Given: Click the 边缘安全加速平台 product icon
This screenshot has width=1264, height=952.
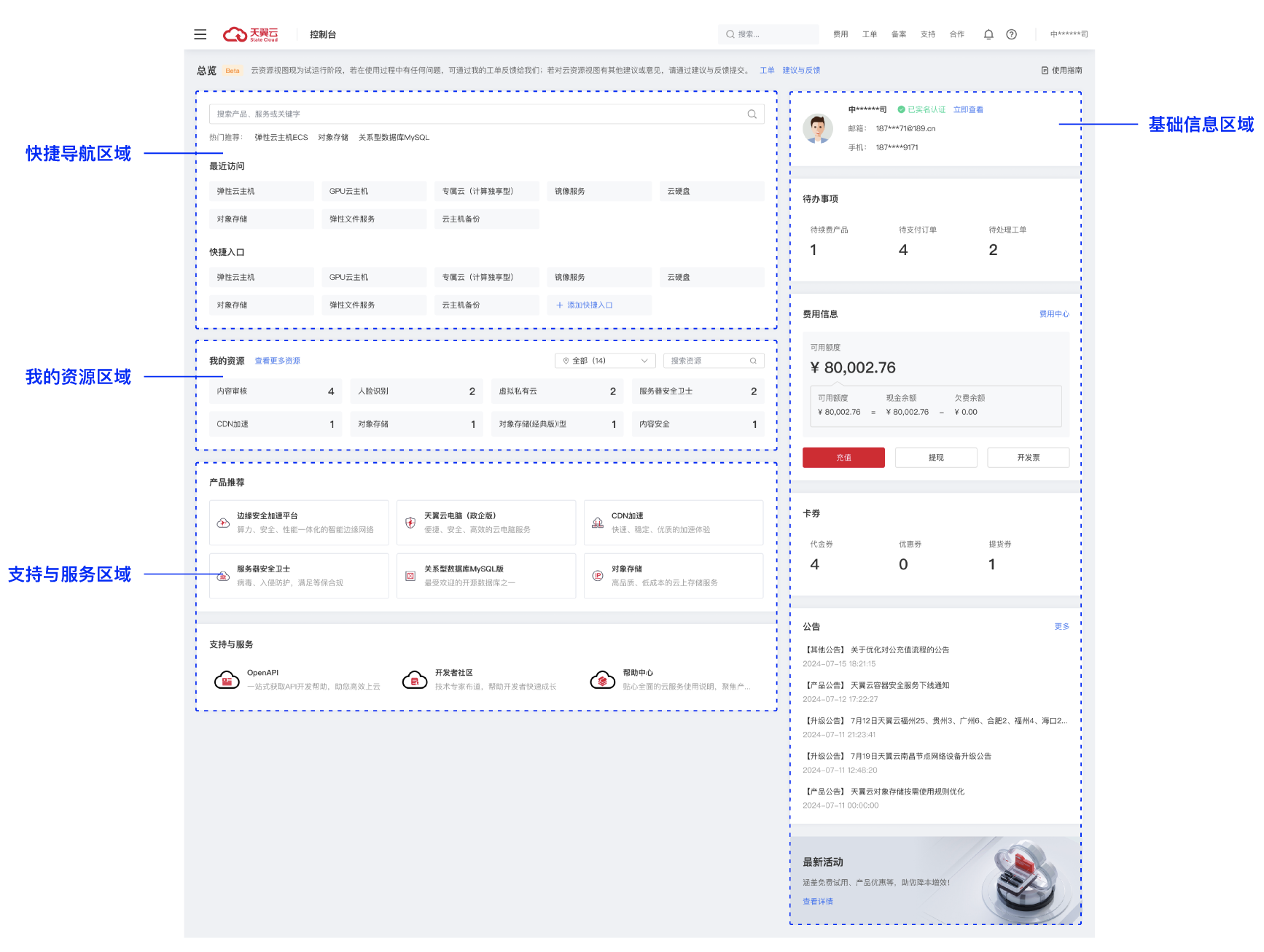Looking at the screenshot, I should coord(224,523).
